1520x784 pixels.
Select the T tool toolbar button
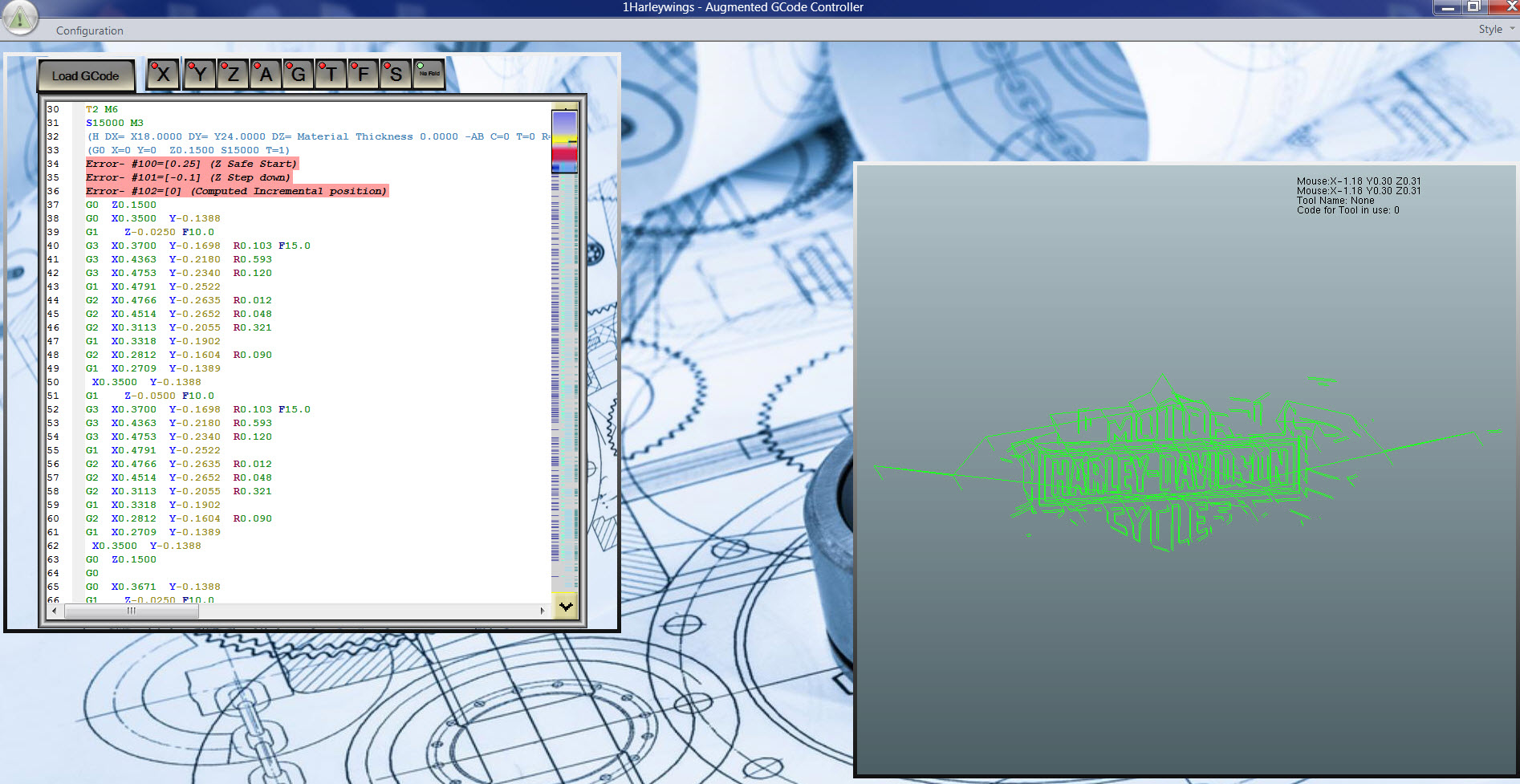tap(331, 75)
